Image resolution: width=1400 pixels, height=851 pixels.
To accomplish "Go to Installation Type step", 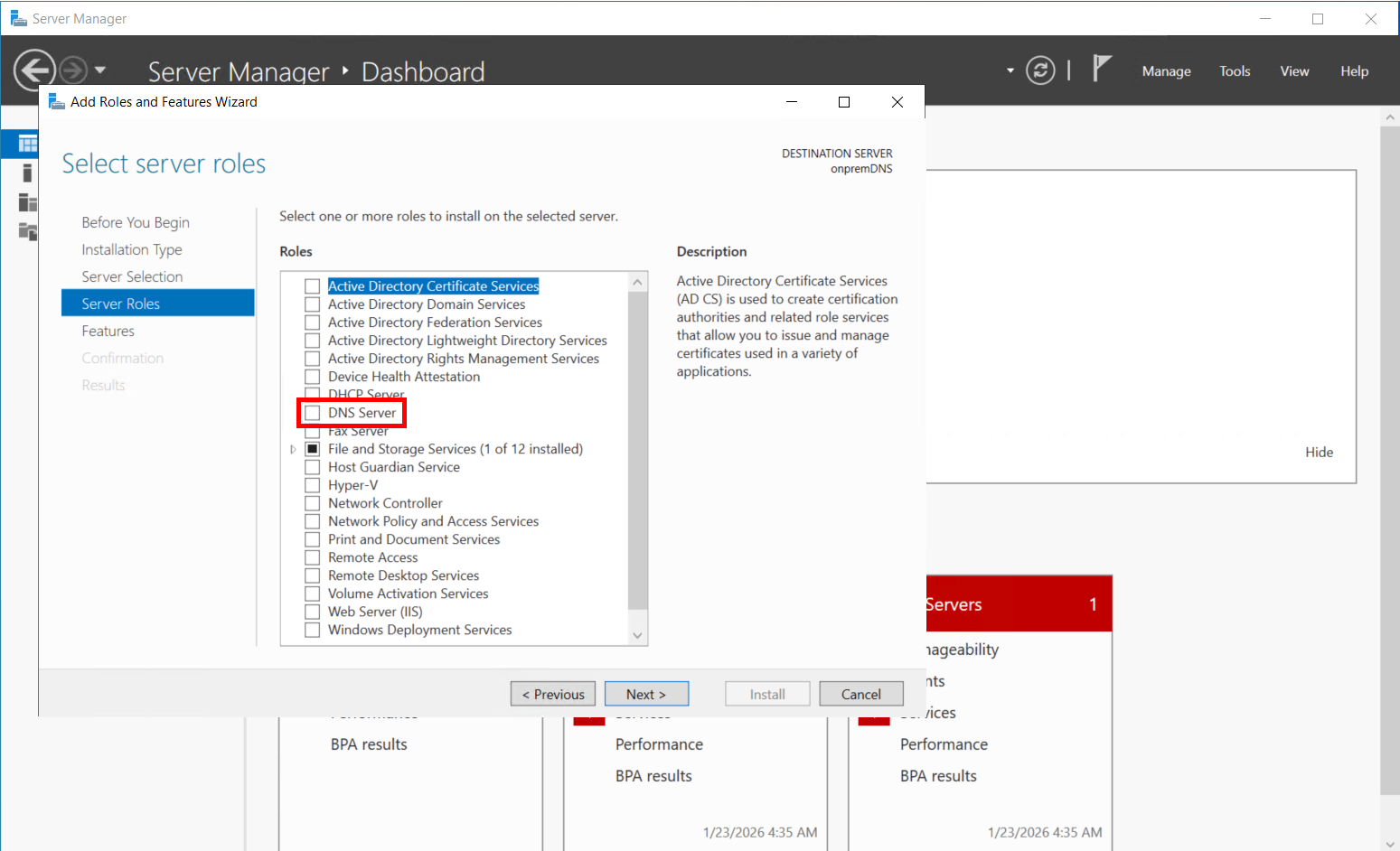I will [x=132, y=249].
